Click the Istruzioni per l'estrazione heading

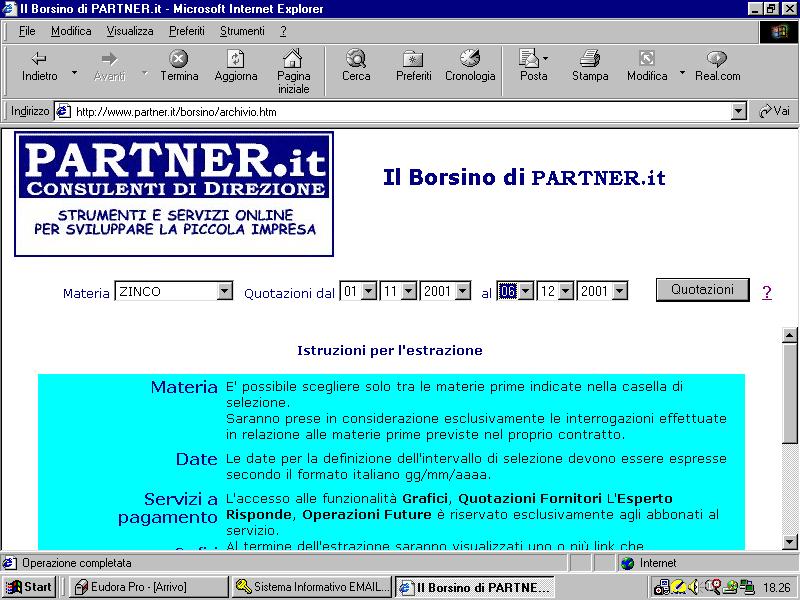click(x=390, y=351)
